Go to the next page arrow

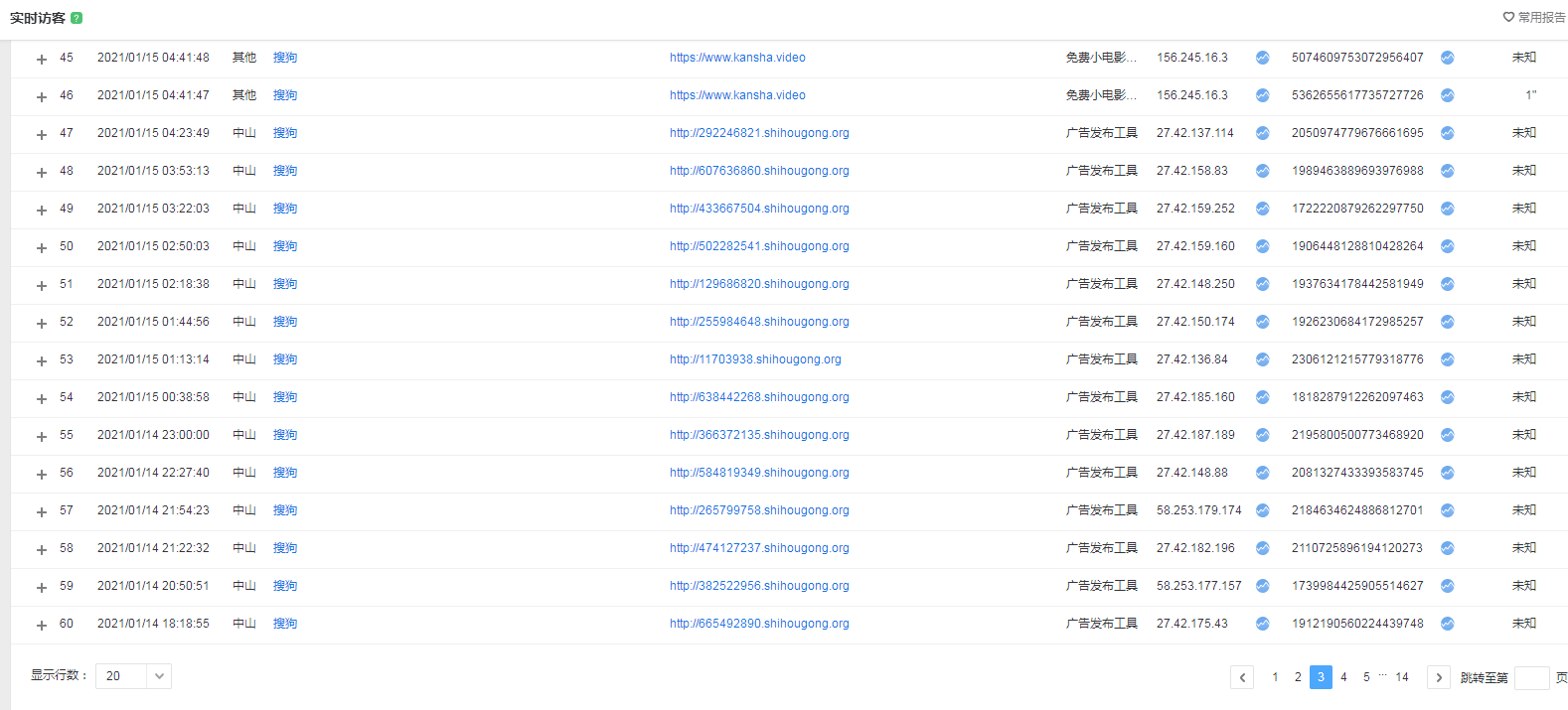[x=1438, y=677]
